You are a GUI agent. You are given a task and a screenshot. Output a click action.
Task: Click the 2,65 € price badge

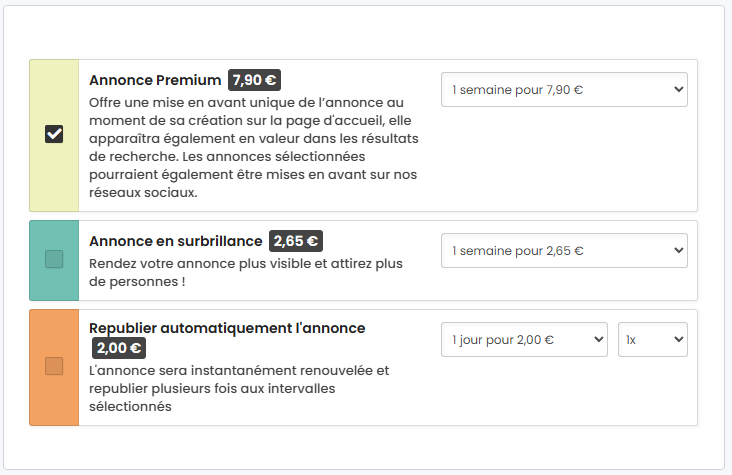[x=295, y=241]
